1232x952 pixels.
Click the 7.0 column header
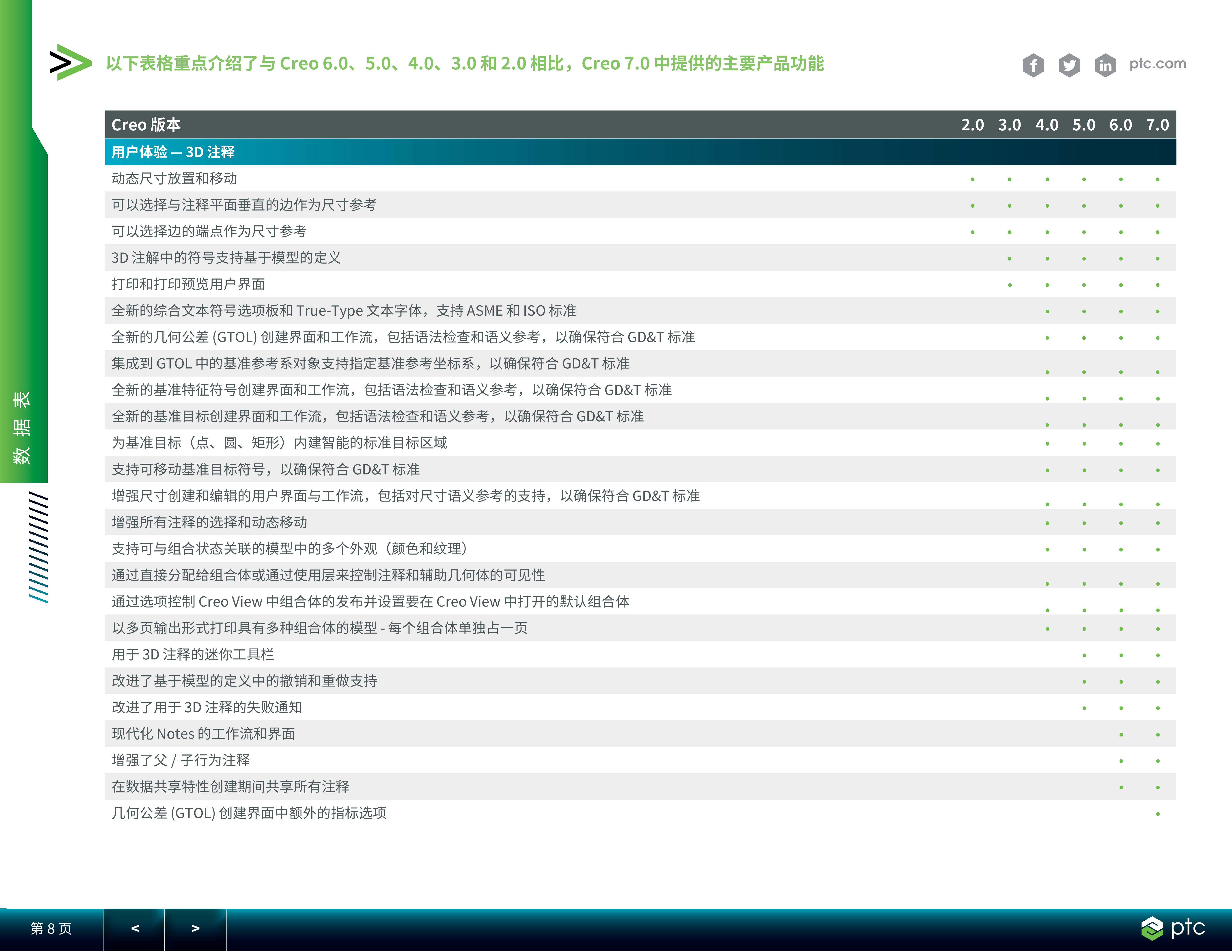click(1158, 125)
